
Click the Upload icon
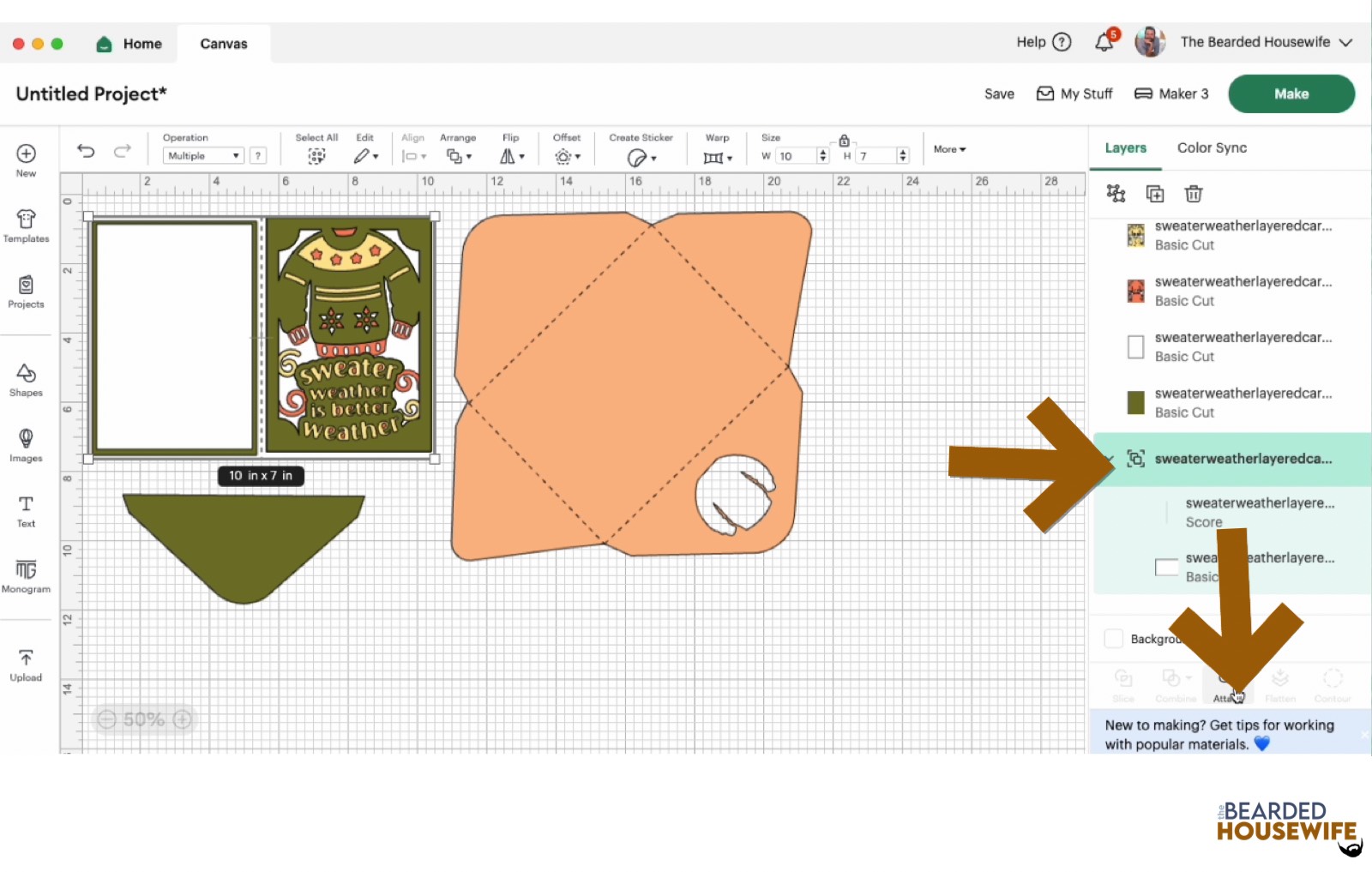[26, 665]
